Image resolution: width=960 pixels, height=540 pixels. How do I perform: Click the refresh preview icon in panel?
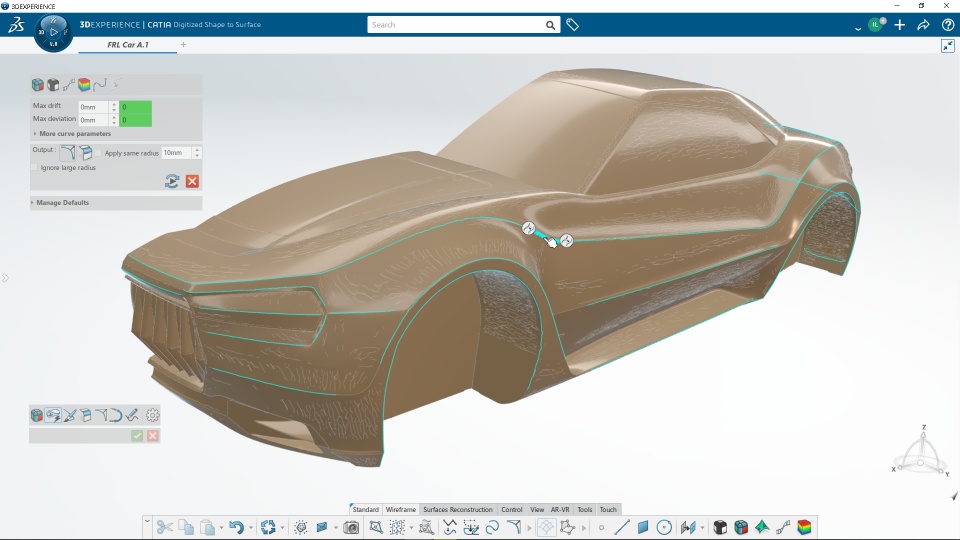click(x=172, y=181)
